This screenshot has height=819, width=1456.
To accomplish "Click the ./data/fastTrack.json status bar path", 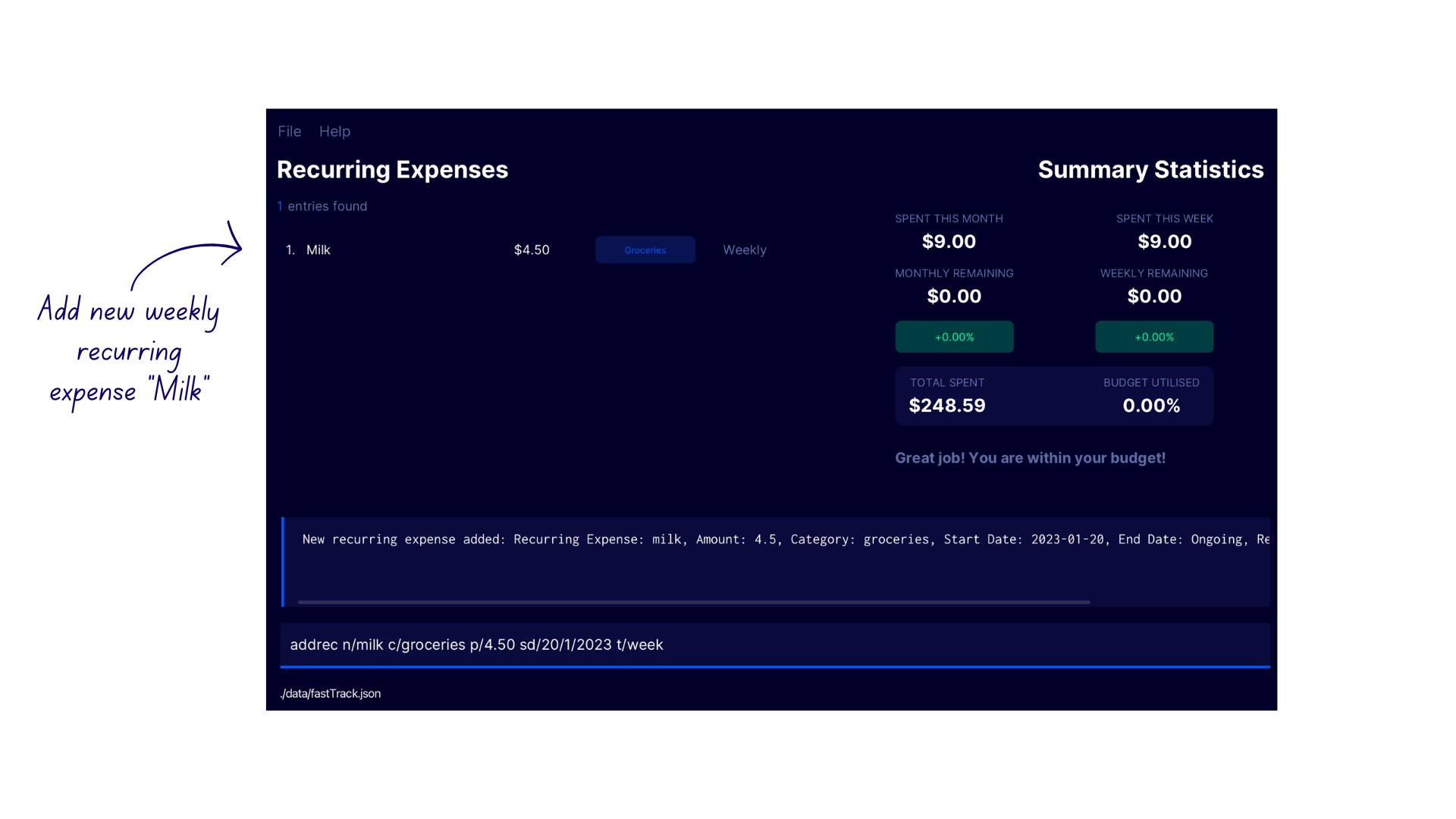I will (x=330, y=693).
